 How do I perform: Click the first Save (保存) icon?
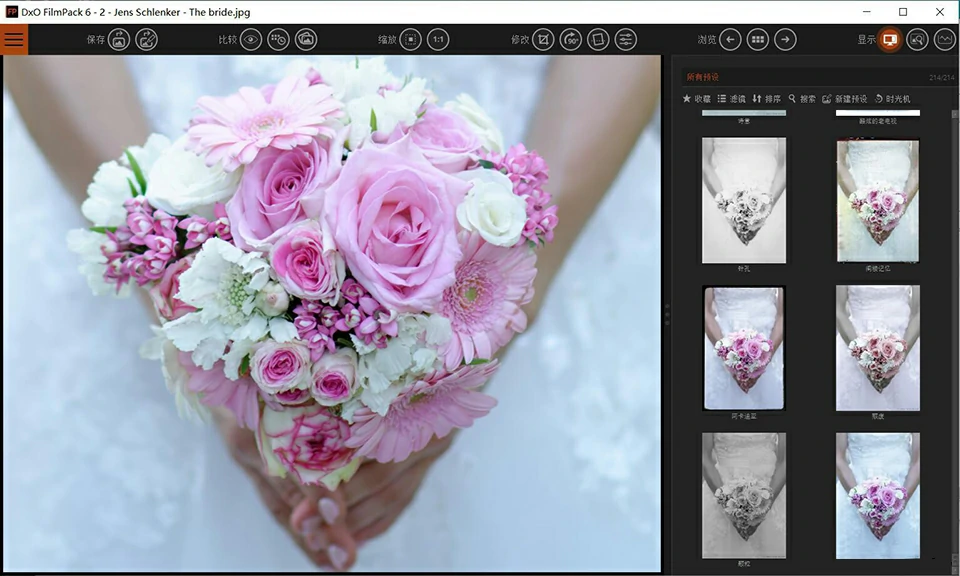point(119,40)
